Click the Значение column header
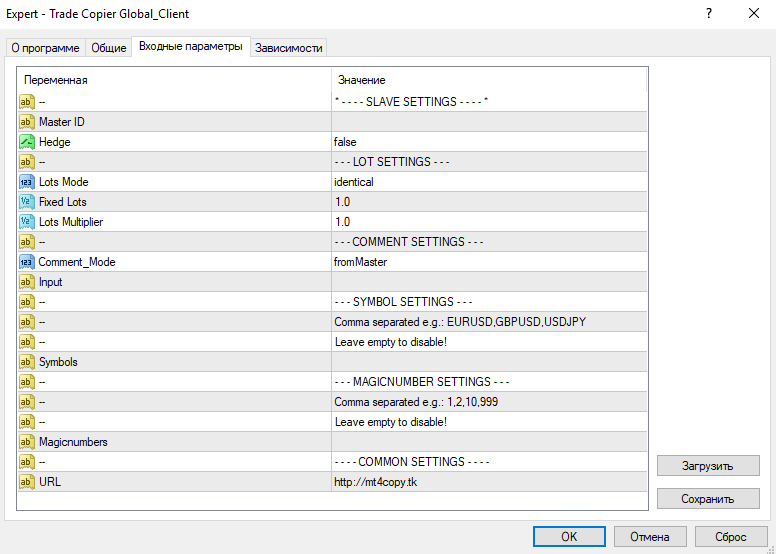The image size is (776, 554). pos(489,80)
